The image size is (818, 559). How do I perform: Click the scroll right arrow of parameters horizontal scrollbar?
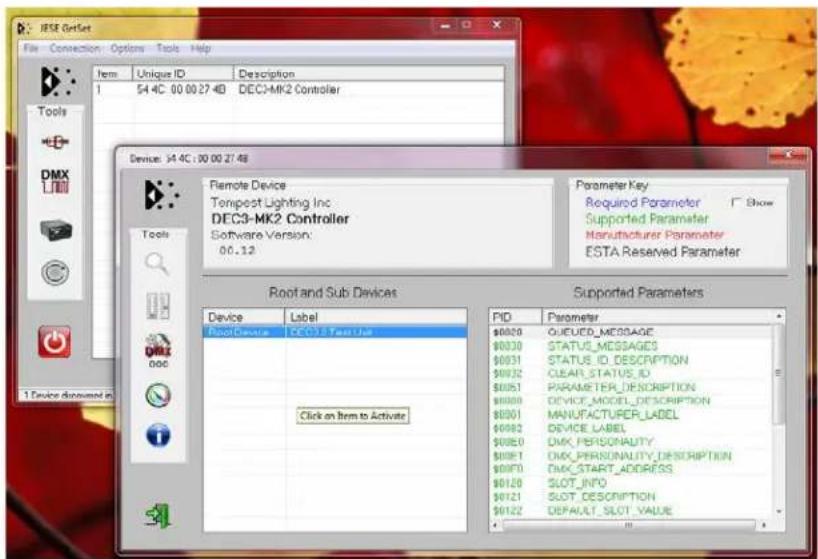[x=764, y=525]
